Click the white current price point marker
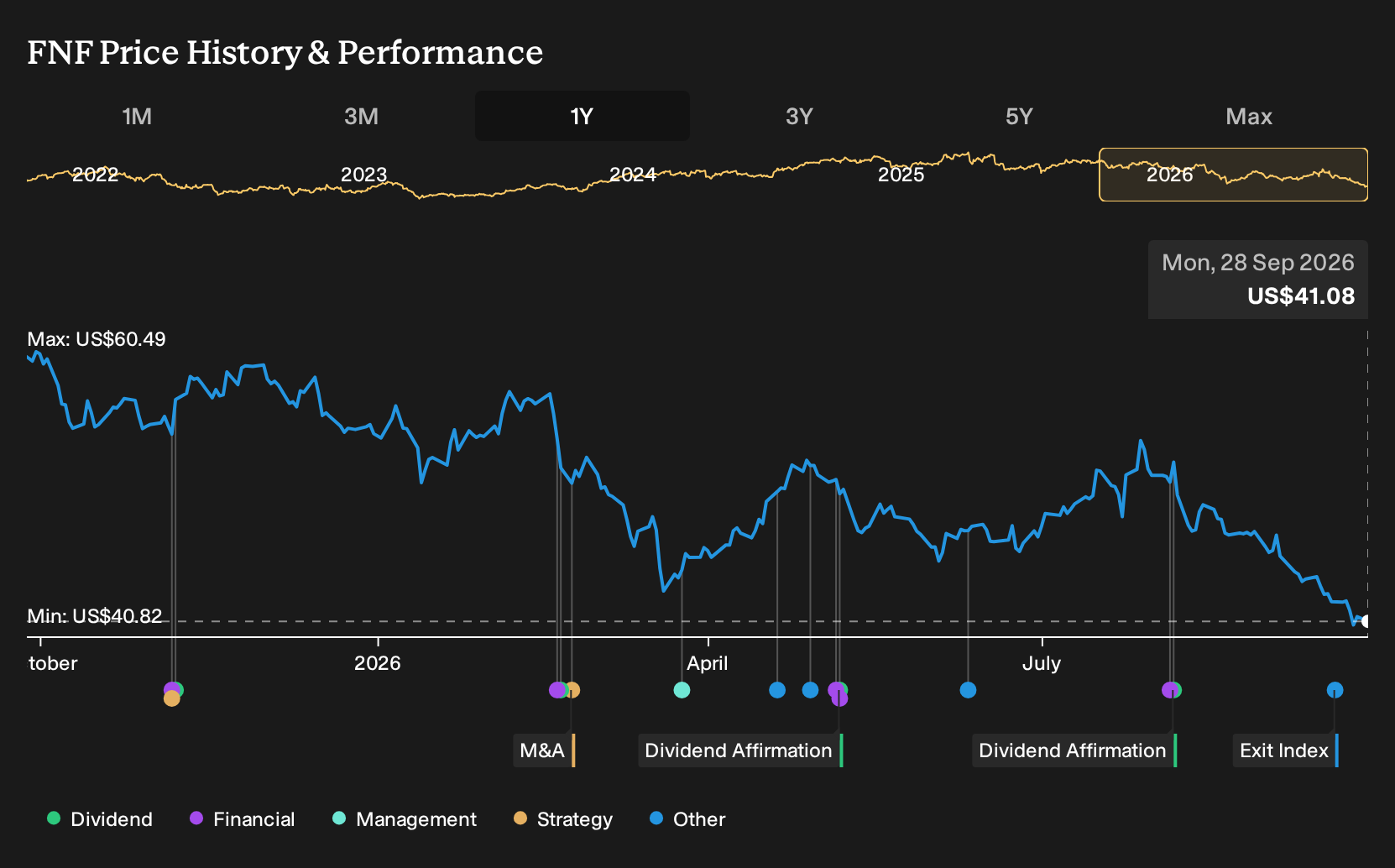 (1366, 621)
